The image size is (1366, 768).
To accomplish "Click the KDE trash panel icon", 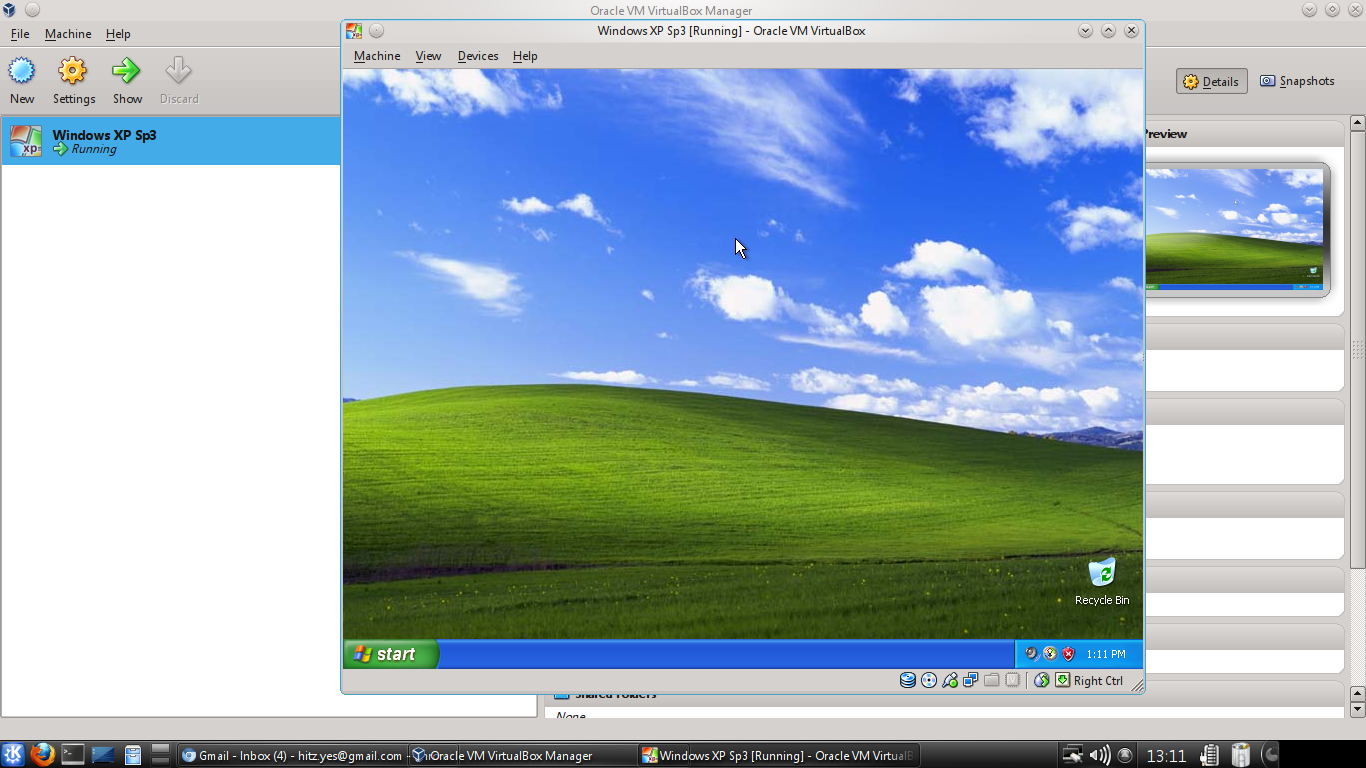I will (1241, 755).
